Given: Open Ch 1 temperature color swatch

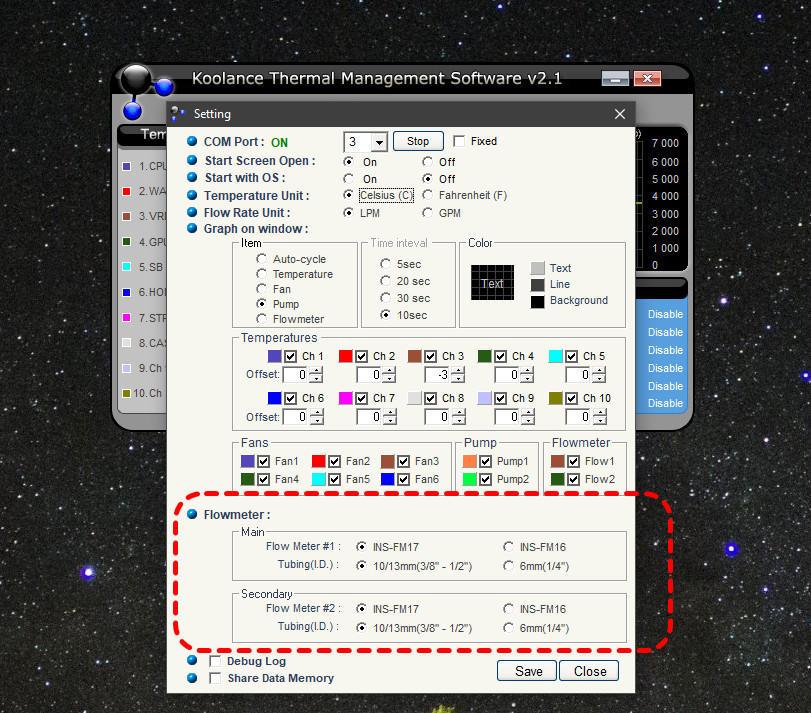Looking at the screenshot, I should pos(275,356).
